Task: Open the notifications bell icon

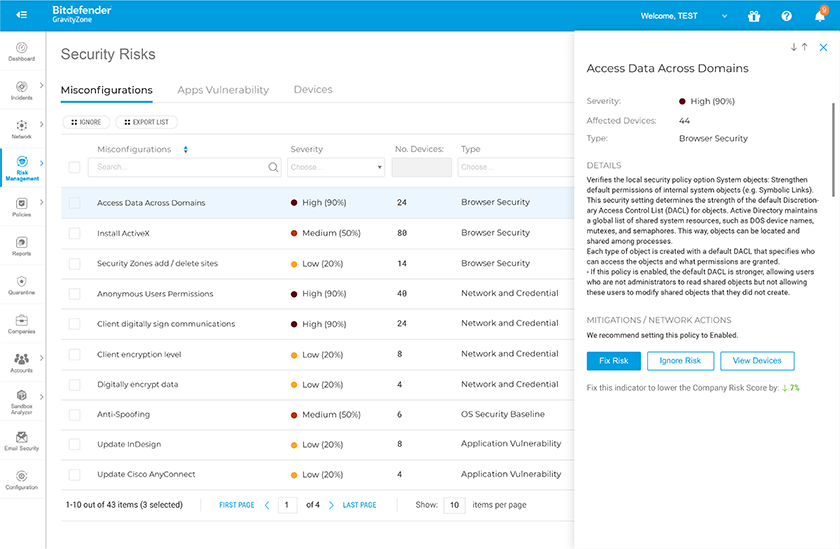Action: coord(820,15)
